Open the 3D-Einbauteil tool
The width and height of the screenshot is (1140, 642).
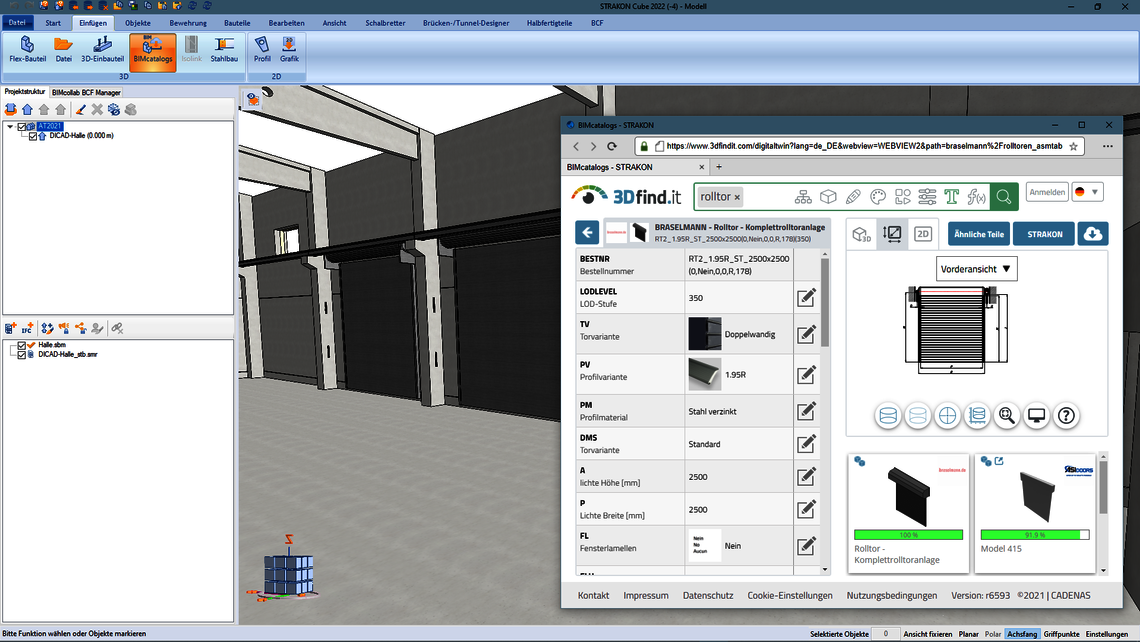(x=103, y=49)
